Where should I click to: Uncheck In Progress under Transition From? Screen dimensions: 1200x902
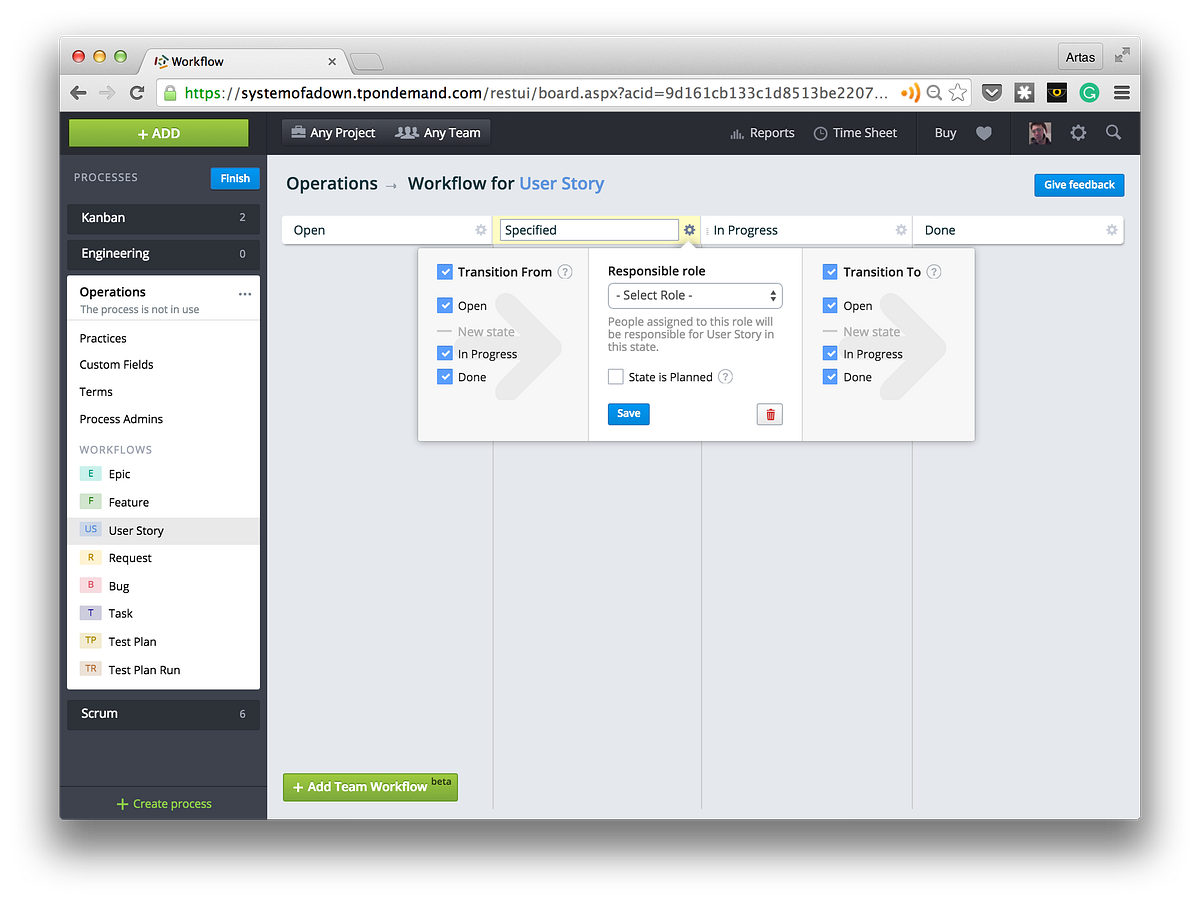point(445,354)
